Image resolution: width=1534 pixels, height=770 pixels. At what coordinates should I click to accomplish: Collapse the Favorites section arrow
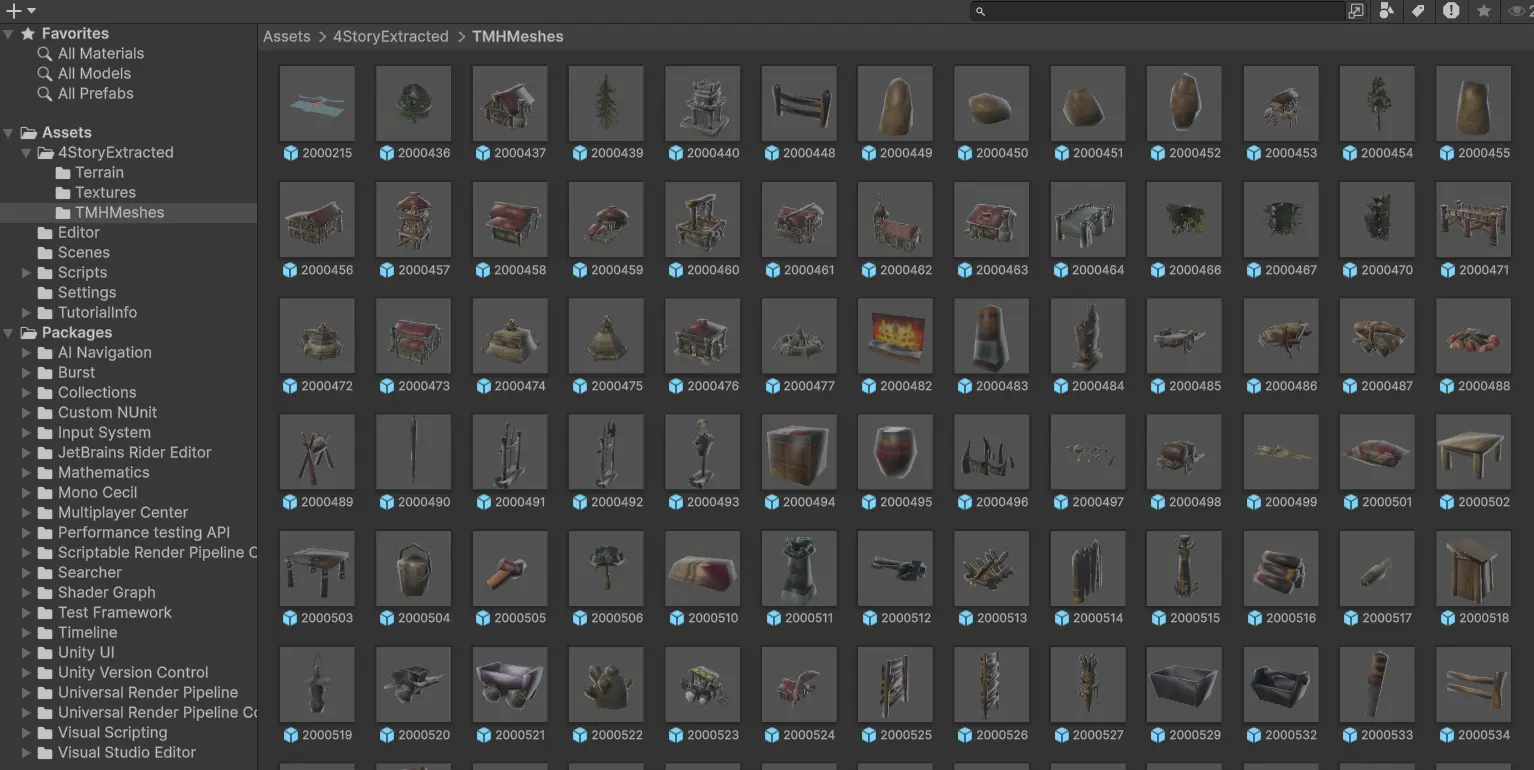coord(9,34)
